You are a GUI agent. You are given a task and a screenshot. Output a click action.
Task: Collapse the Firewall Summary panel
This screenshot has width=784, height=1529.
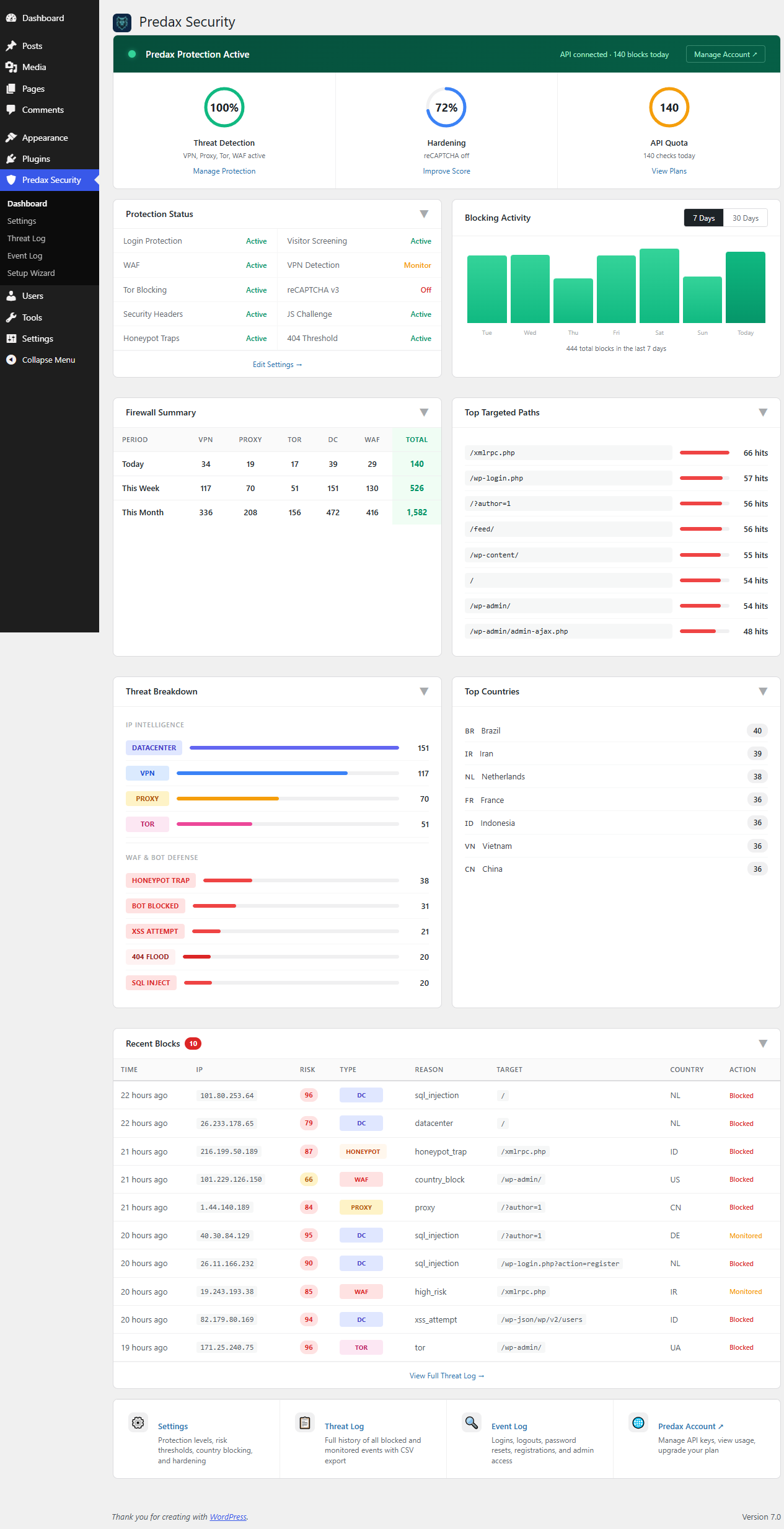tap(424, 412)
